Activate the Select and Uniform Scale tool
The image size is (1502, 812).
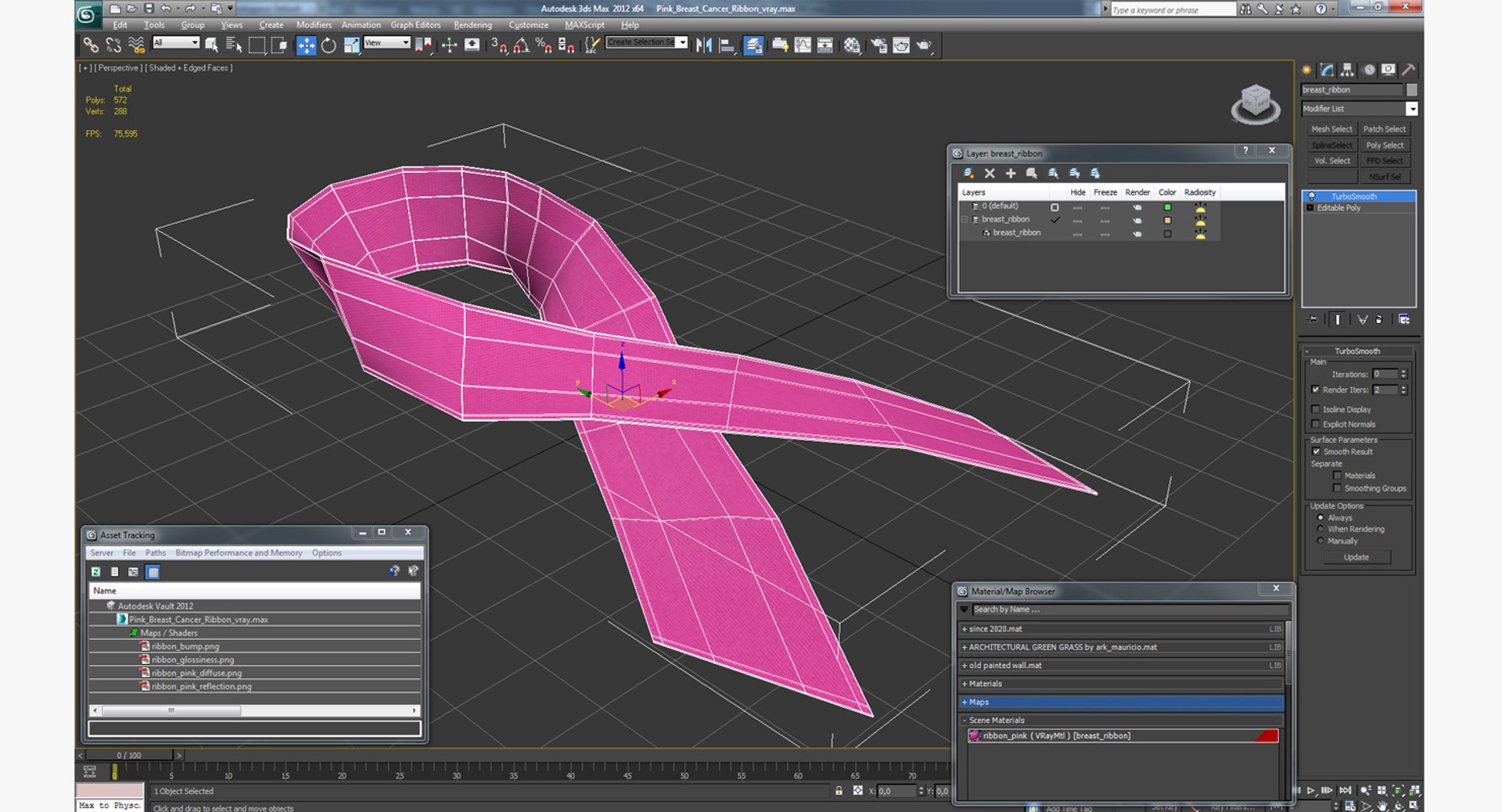(351, 45)
